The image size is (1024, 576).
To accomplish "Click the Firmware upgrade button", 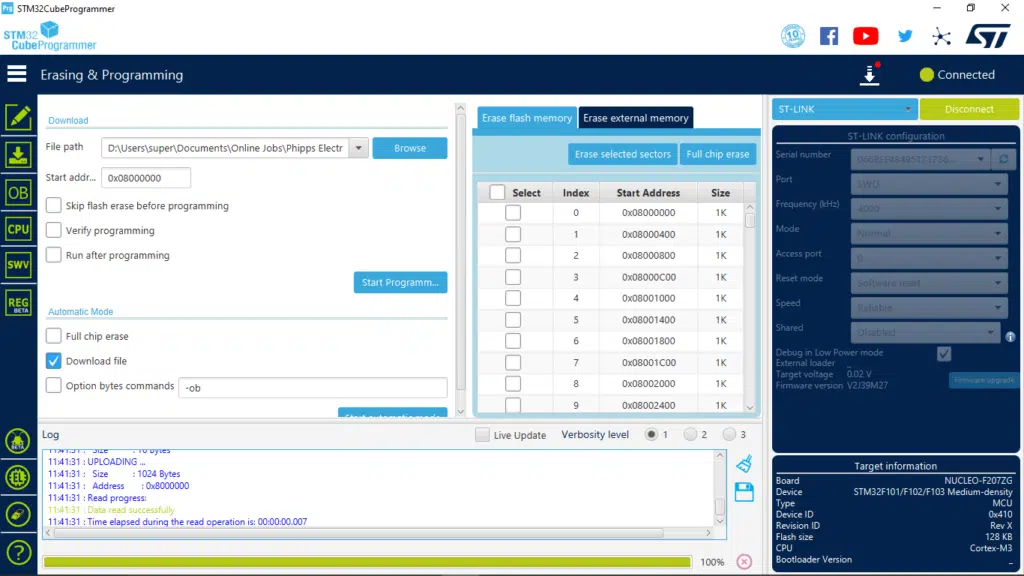I will pos(984,380).
